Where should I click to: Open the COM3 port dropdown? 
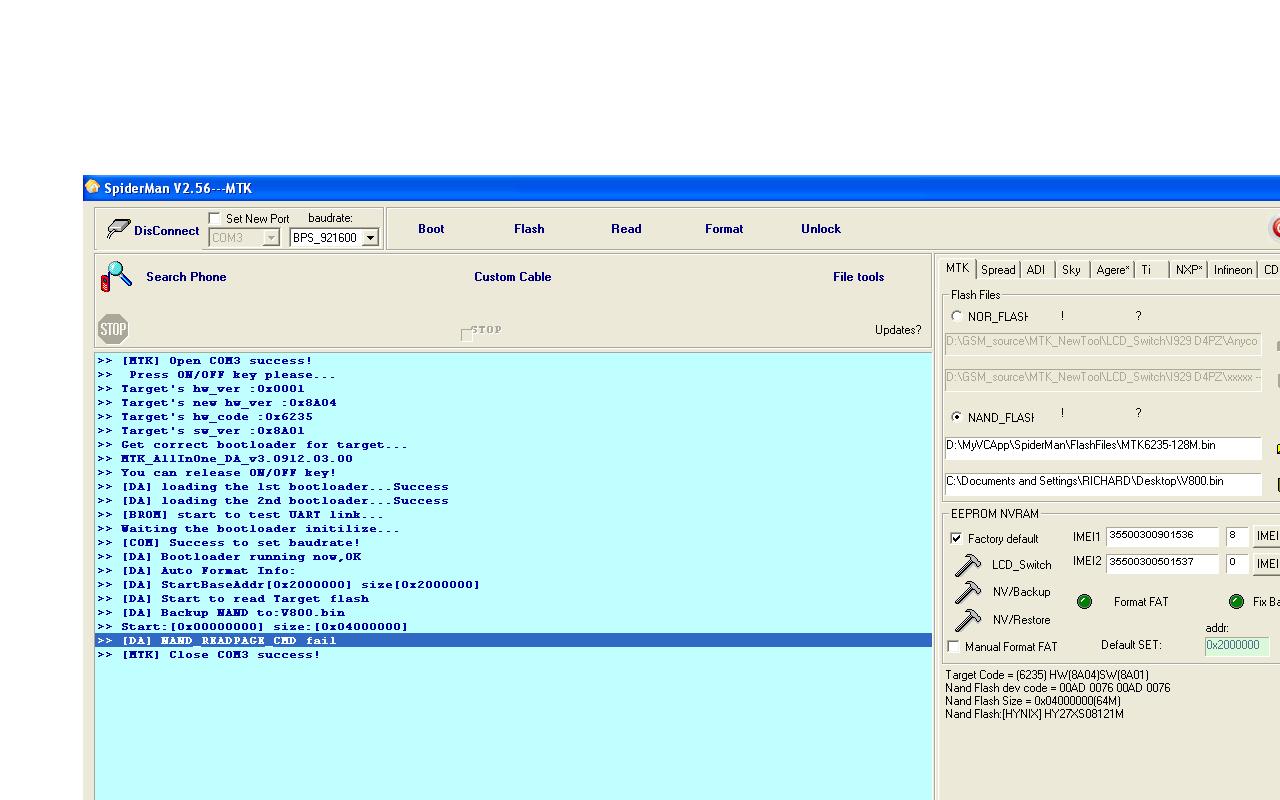(x=270, y=238)
